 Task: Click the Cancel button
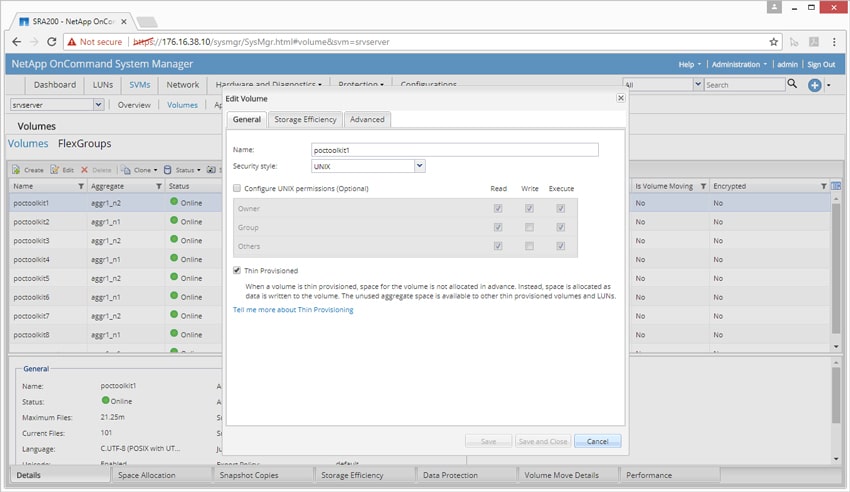(597, 441)
